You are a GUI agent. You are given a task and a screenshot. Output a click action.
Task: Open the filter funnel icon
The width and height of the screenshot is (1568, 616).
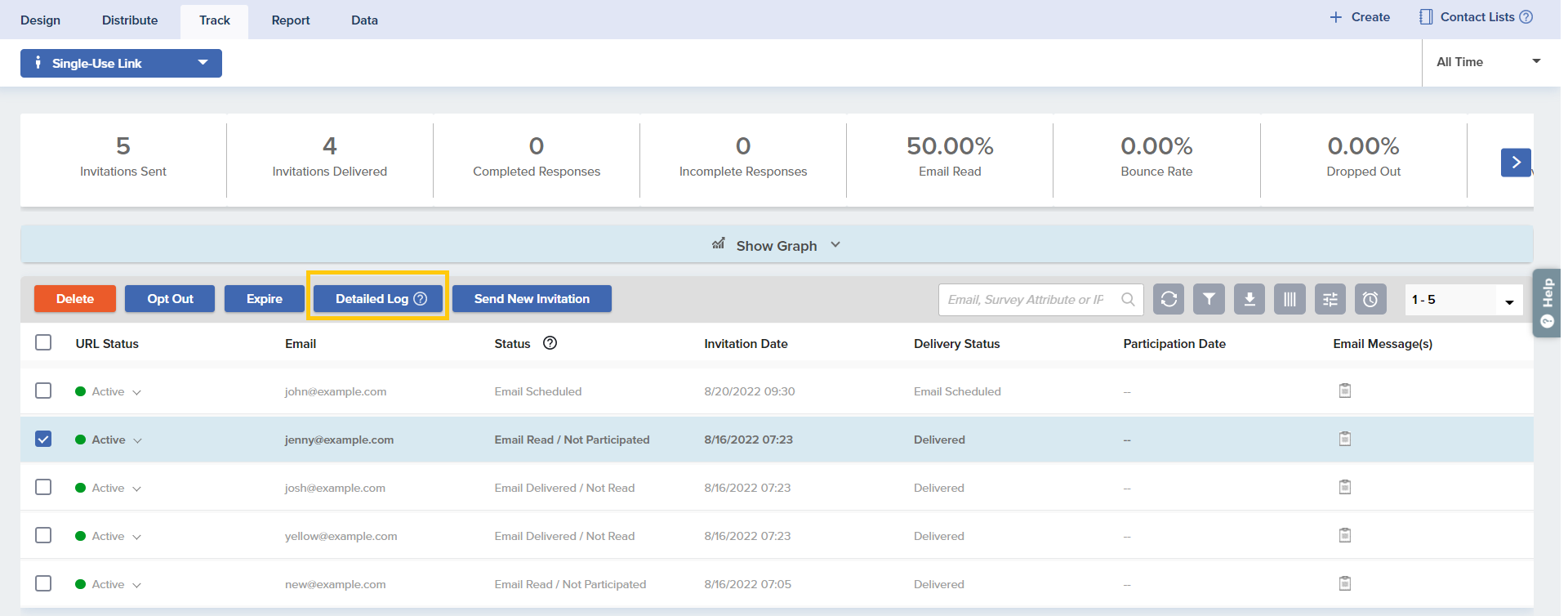click(x=1209, y=299)
